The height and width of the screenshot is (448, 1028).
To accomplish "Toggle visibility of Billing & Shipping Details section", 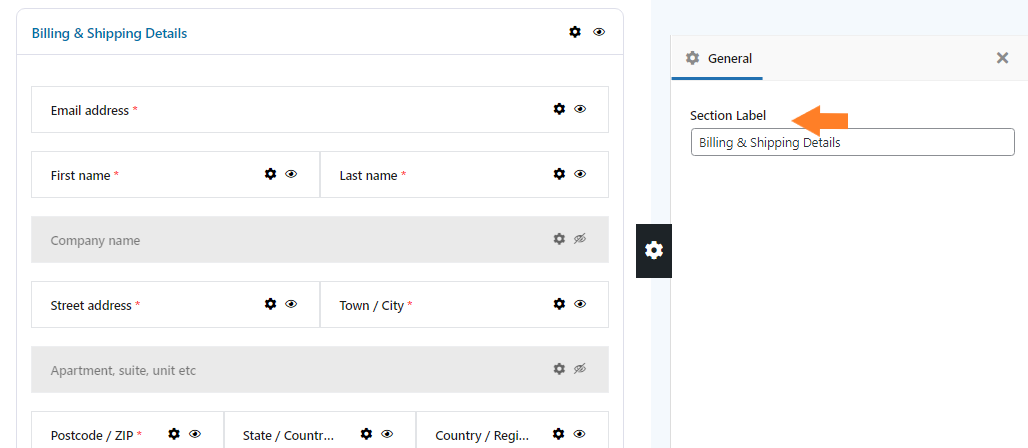I will tap(599, 31).
